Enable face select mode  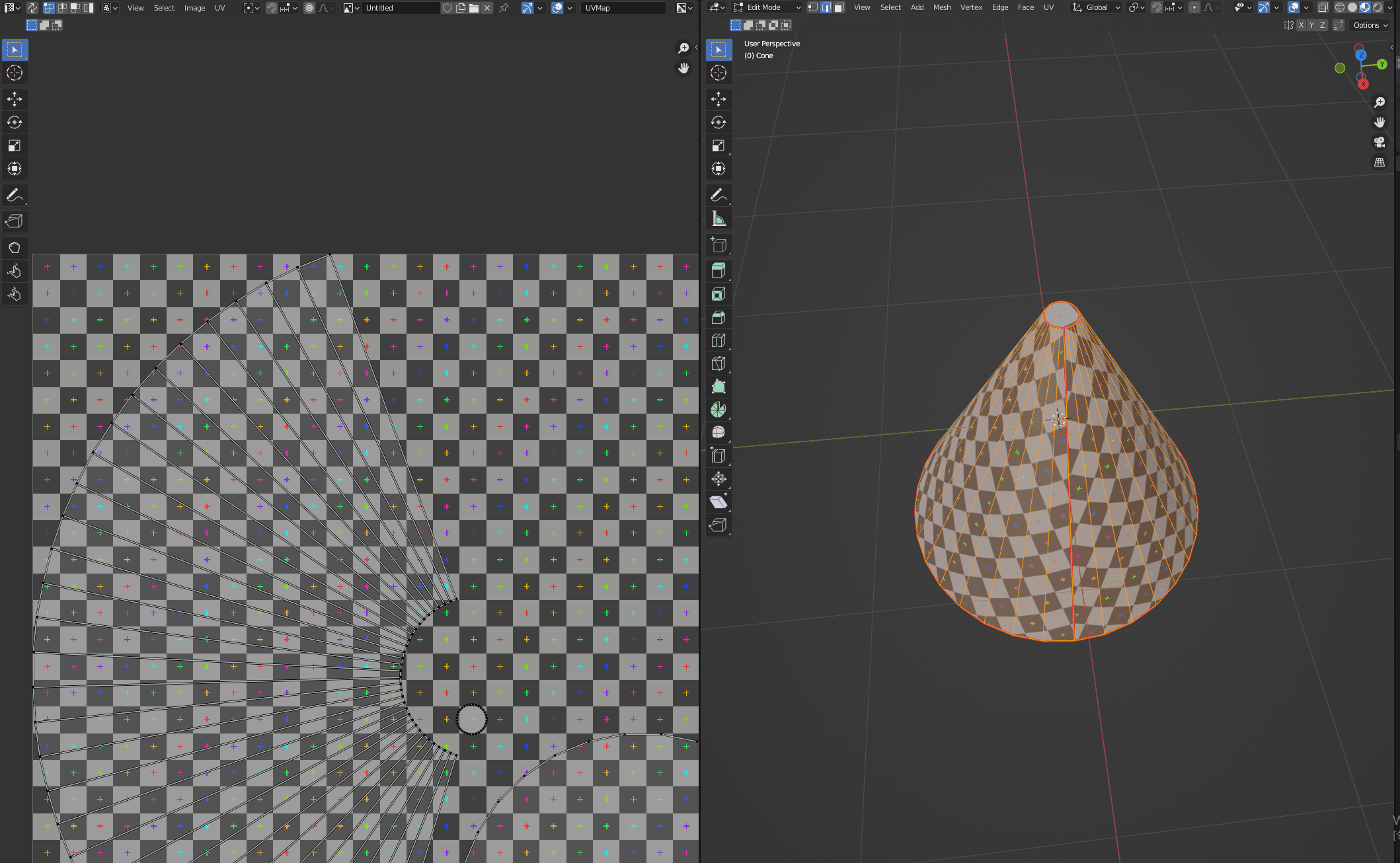839,7
